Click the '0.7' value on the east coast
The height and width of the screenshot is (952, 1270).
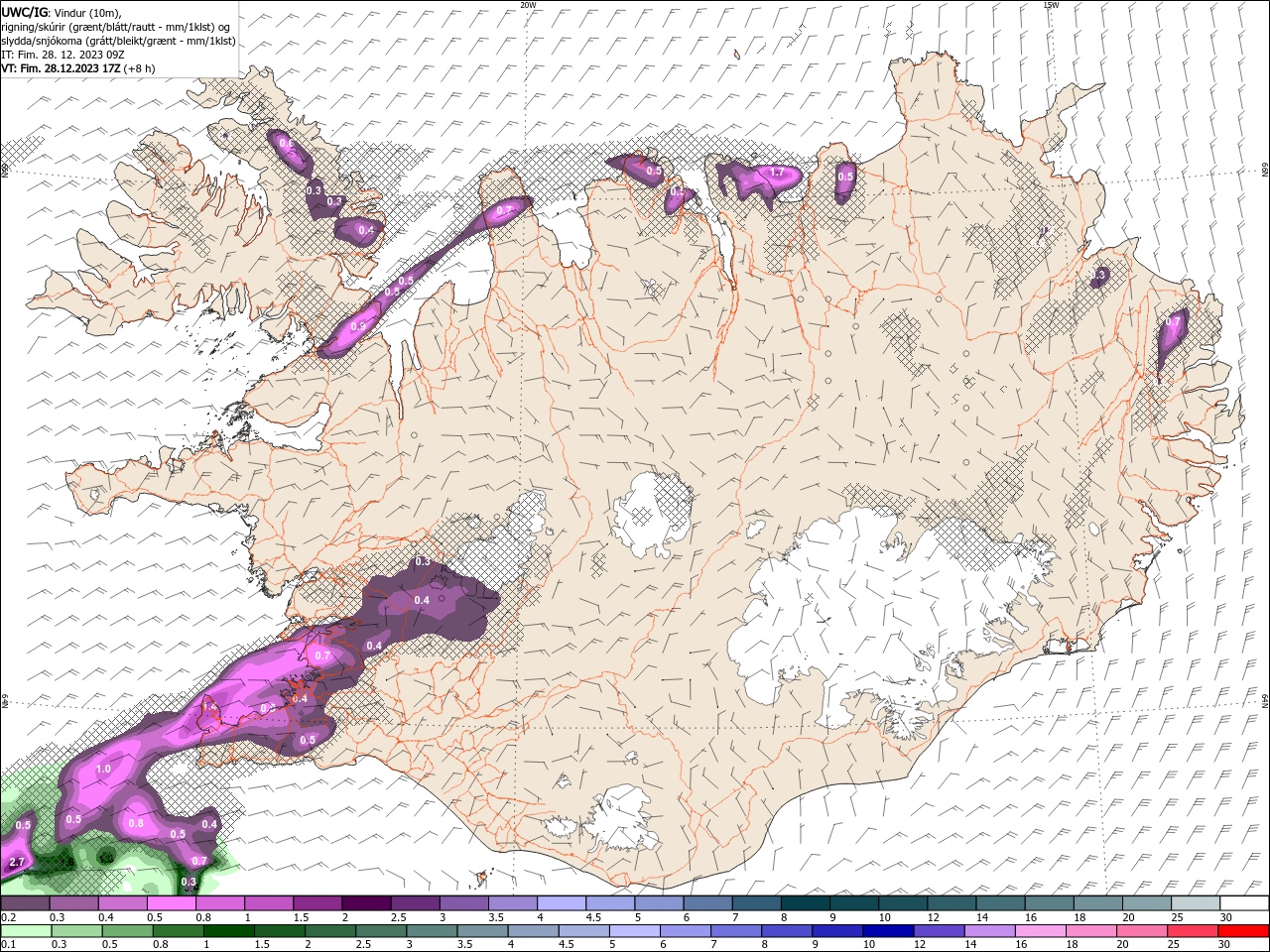click(x=1173, y=322)
